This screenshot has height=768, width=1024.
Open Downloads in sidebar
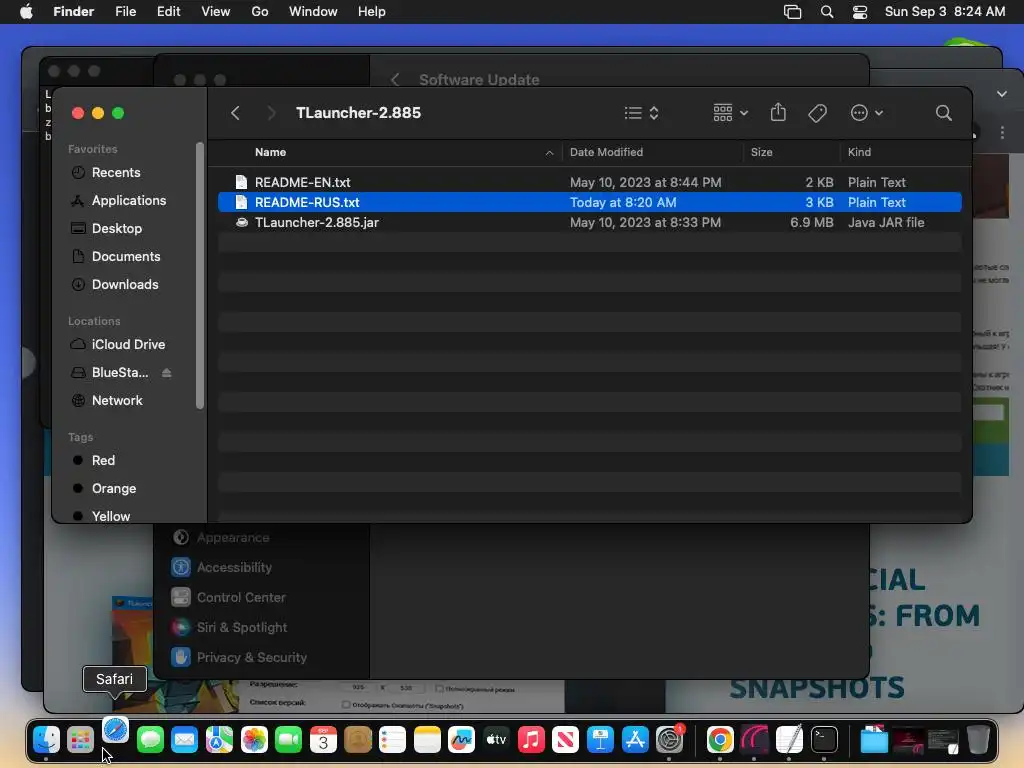pos(125,285)
